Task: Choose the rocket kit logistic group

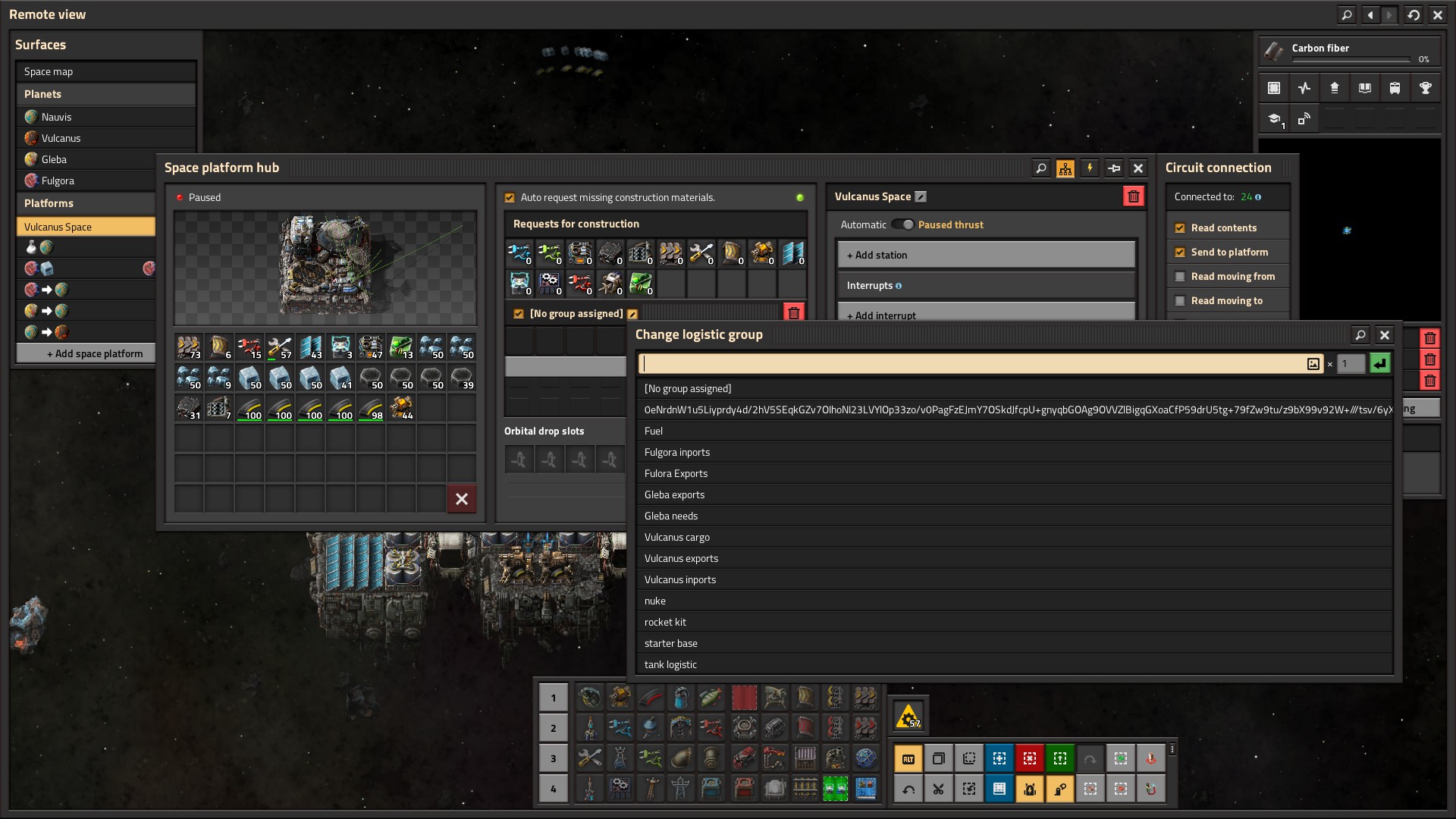Action: tap(1015, 622)
